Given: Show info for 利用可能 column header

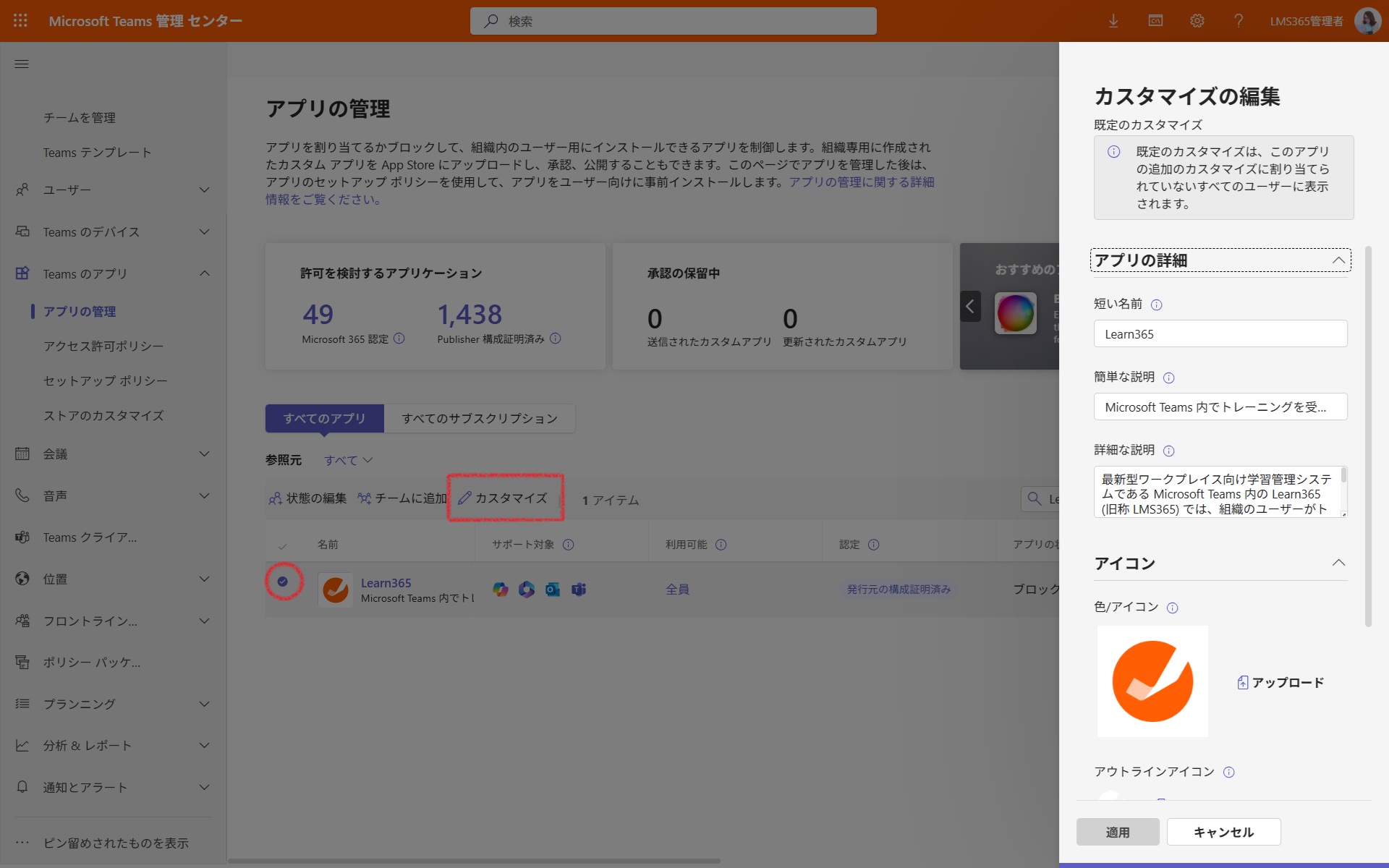Looking at the screenshot, I should tap(721, 545).
